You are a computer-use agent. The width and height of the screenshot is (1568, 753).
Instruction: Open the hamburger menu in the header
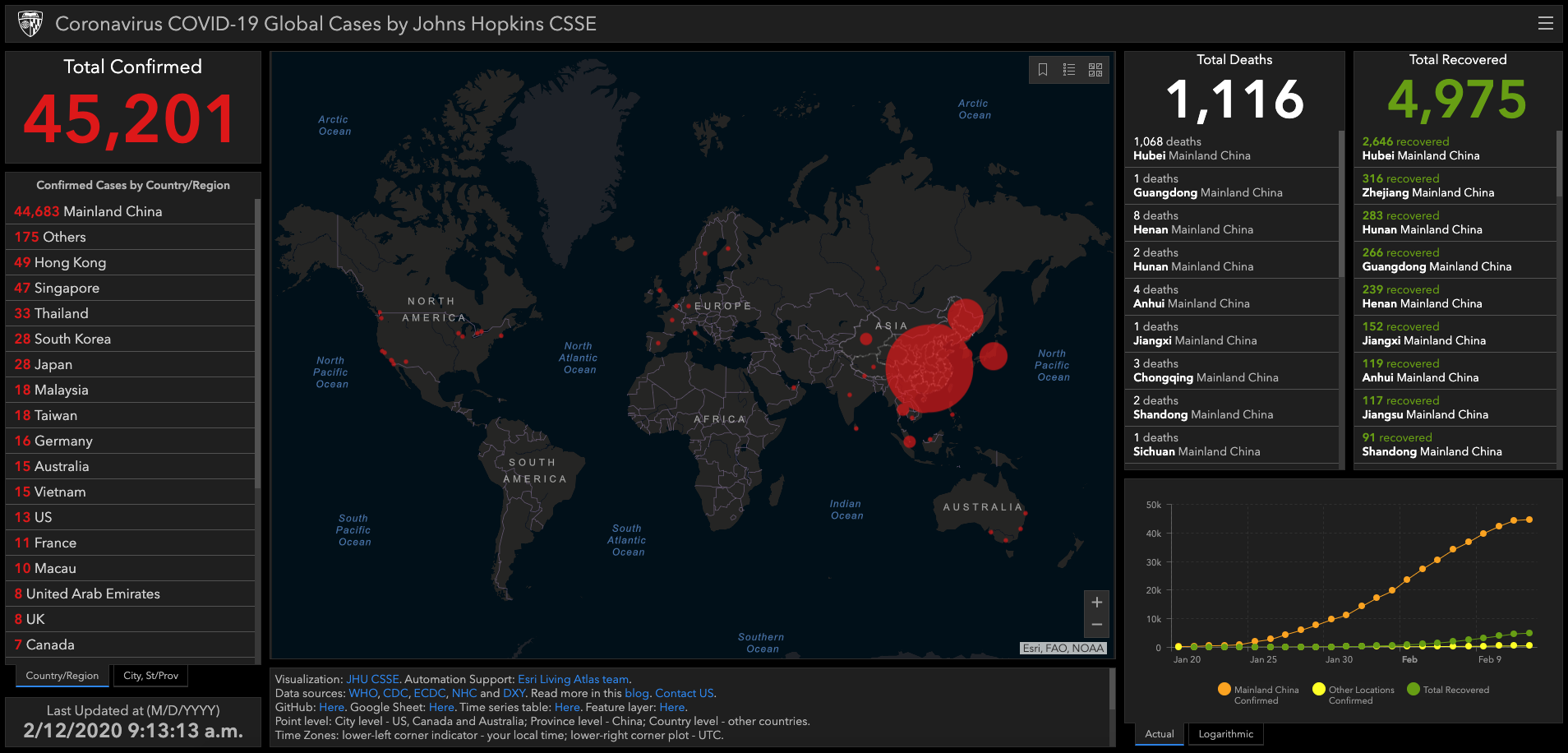coord(1545,24)
